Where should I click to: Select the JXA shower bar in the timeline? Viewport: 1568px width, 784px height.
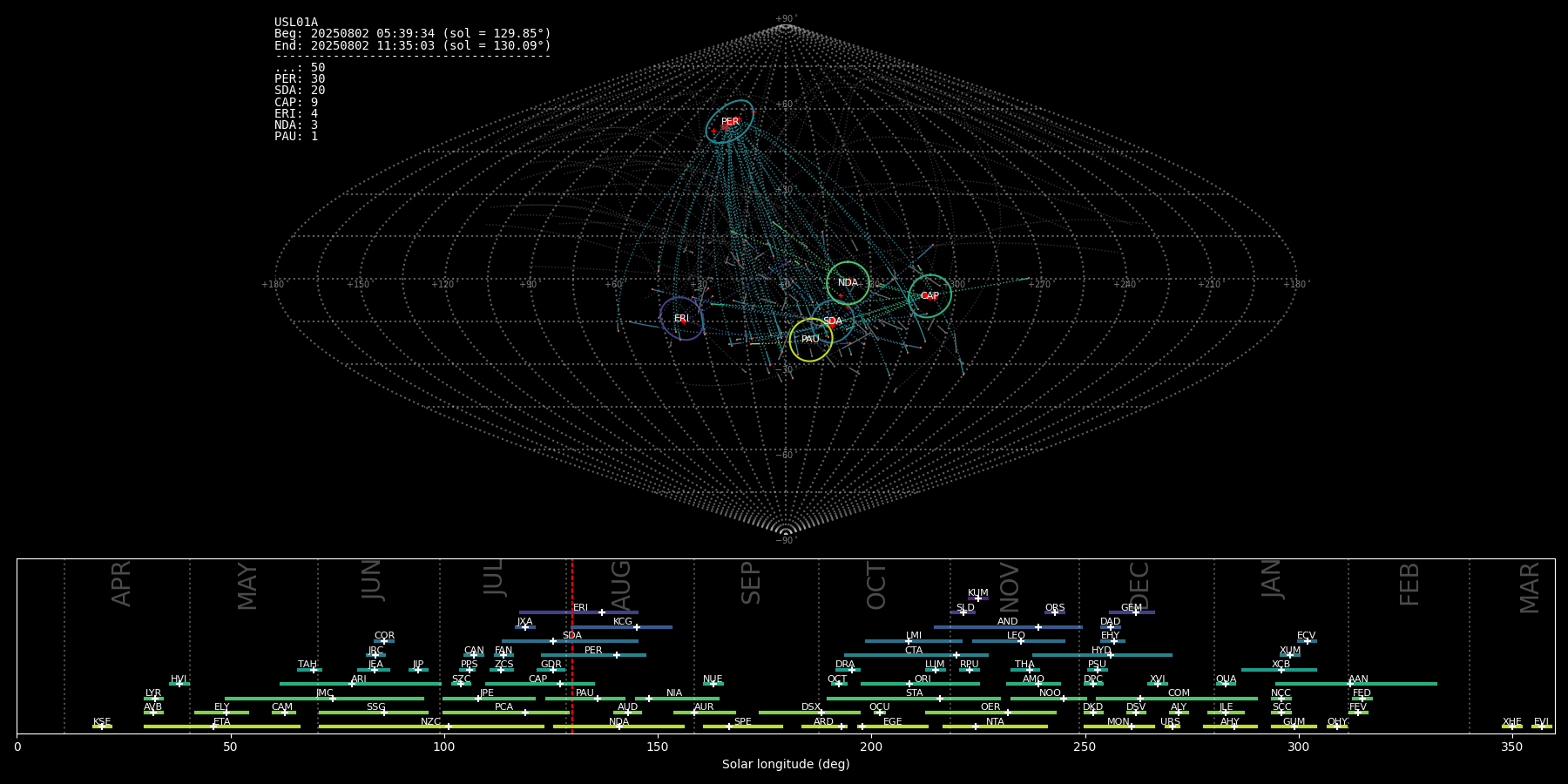[x=525, y=627]
